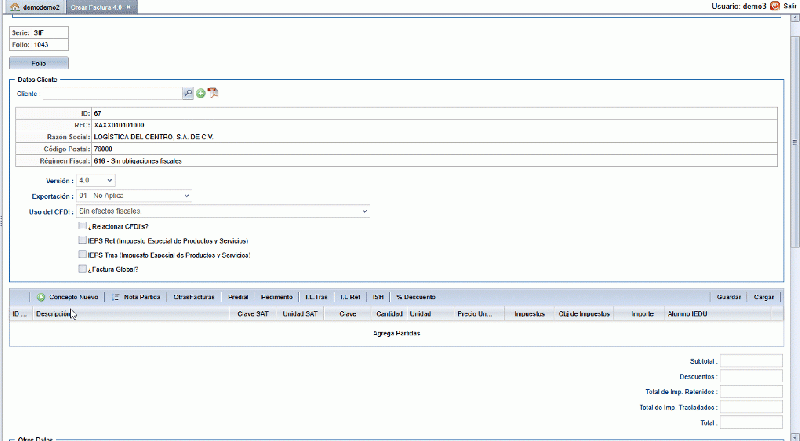Viewport: 800px width, 441px height.
Task: Click the home icon on demodemo2 tab
Action: (x=15, y=7)
